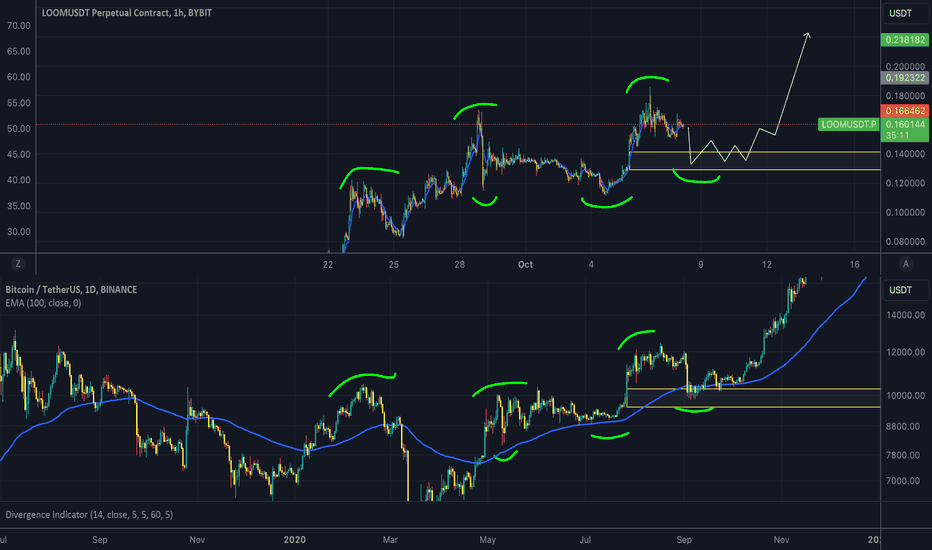Click the green LOOMUSDT.P symbol tag
This screenshot has width=932, height=550.
tap(847, 125)
